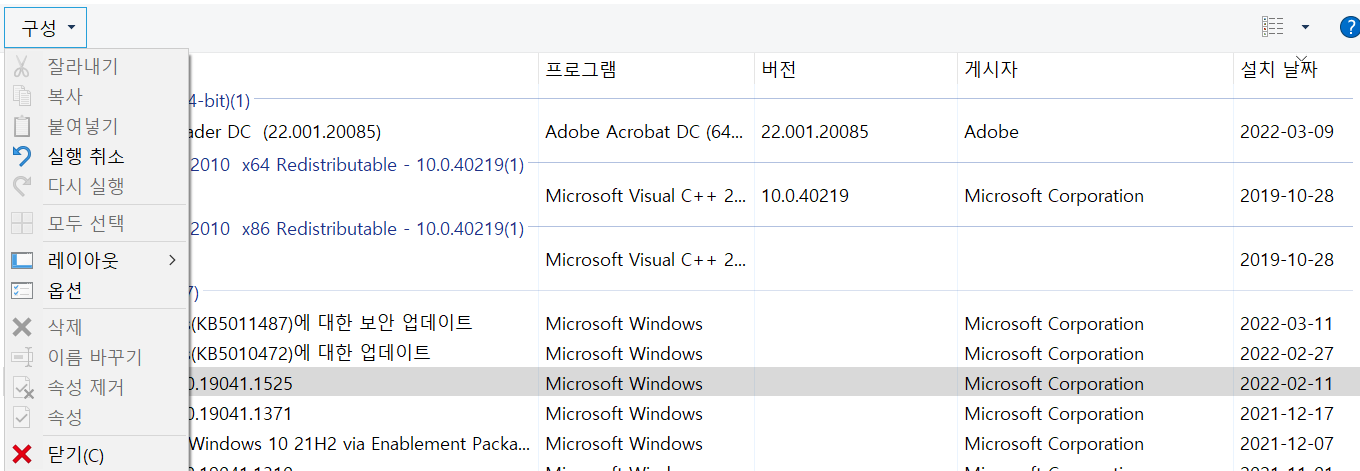Click the Adobe publisher cell
1360x471 pixels.
pyautogui.click(x=992, y=132)
